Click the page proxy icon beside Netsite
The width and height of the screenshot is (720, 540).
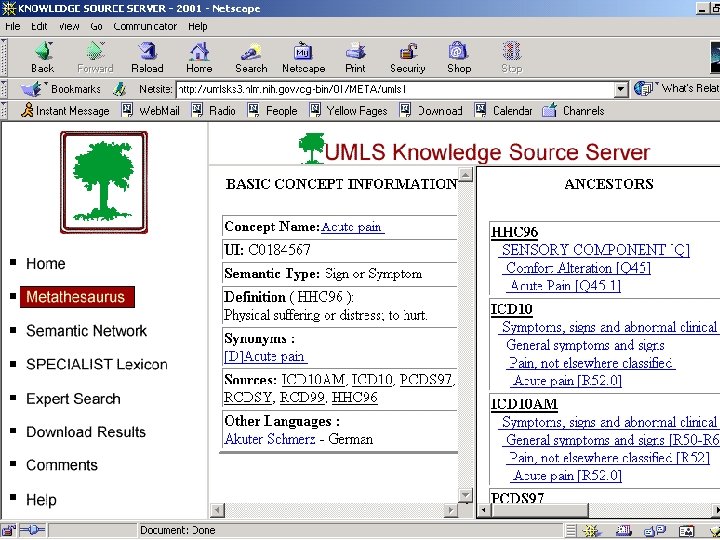(120, 89)
